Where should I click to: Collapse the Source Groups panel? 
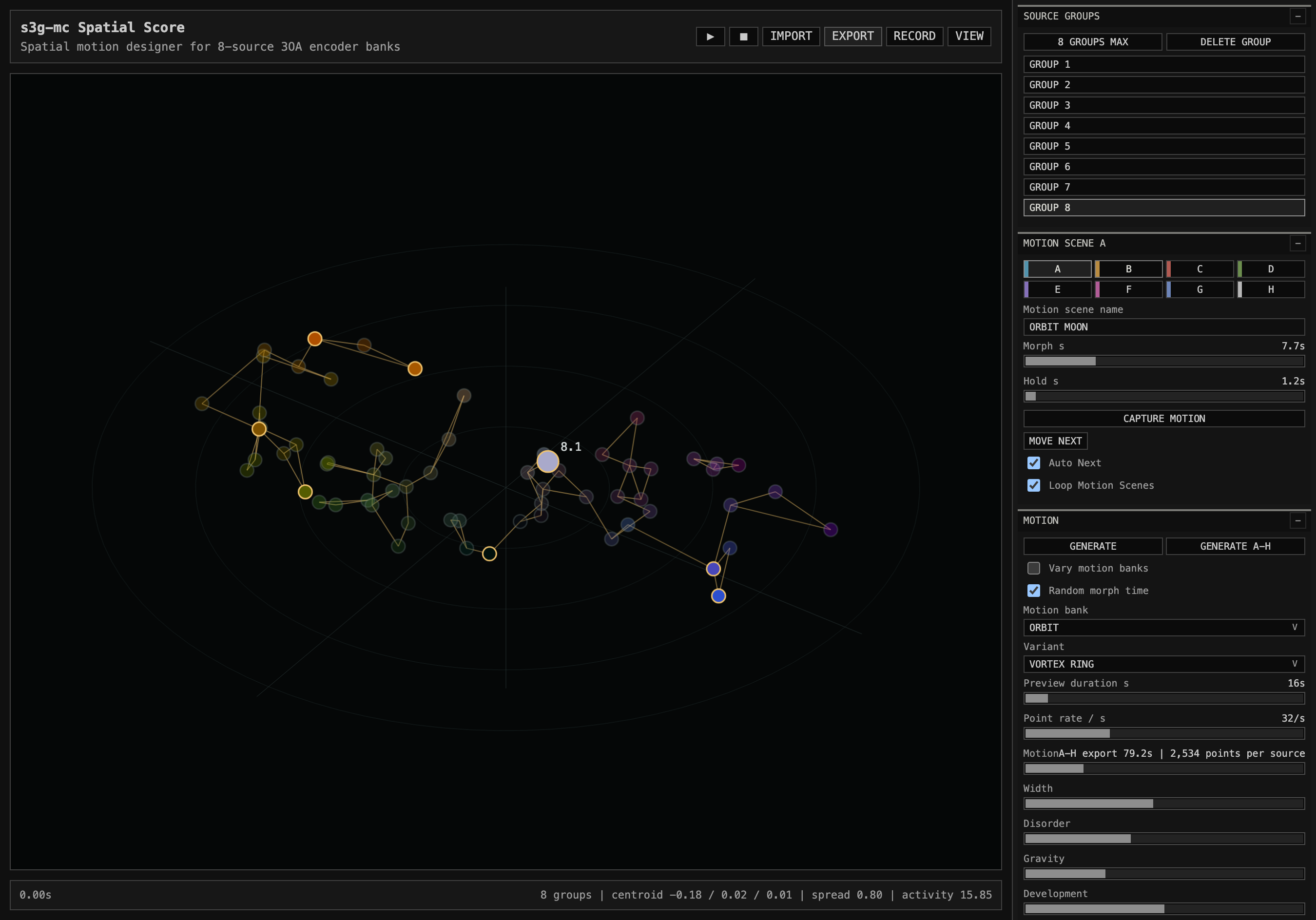pyautogui.click(x=1297, y=17)
